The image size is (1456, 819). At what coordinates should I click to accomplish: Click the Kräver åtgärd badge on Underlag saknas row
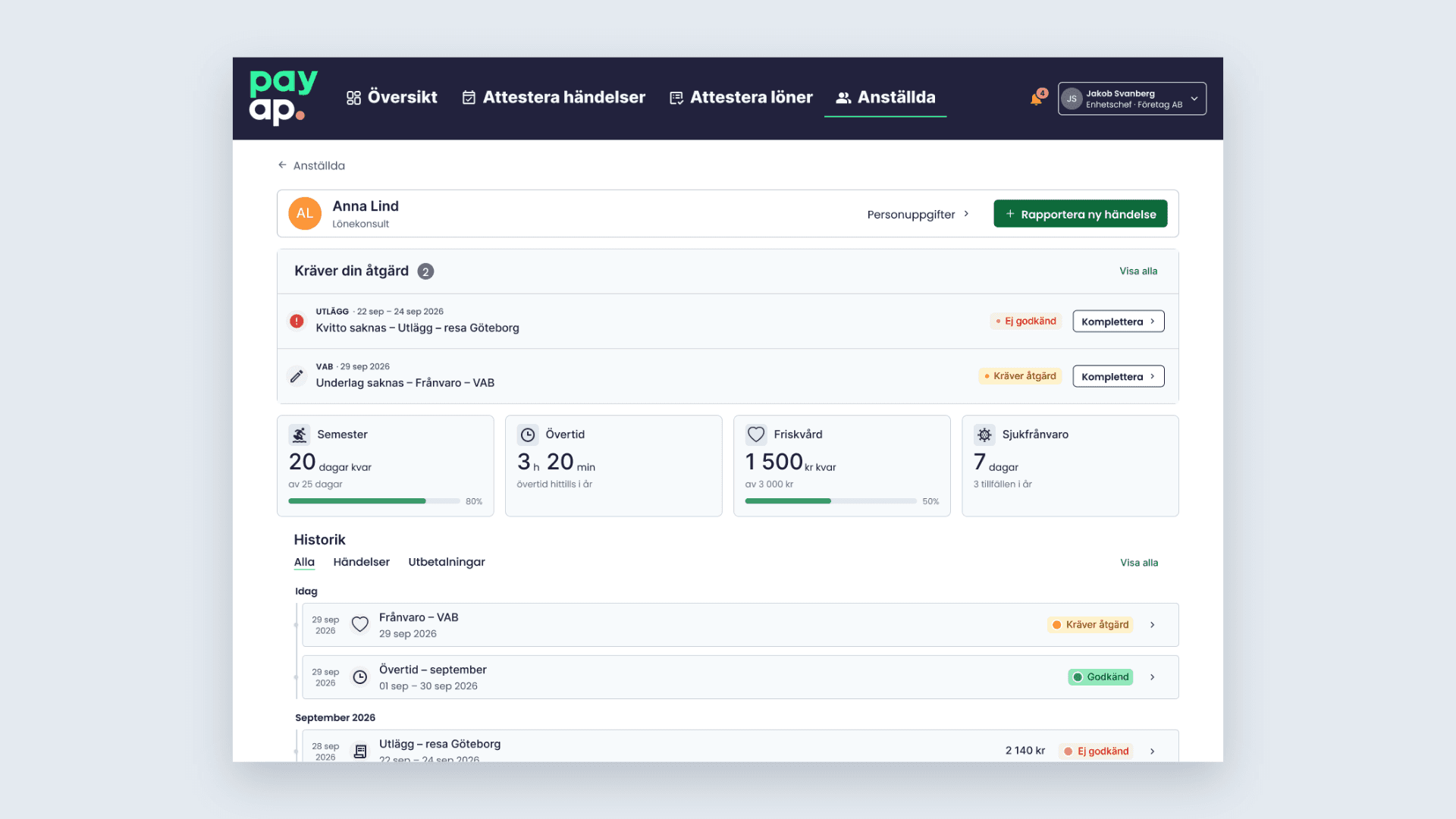tap(1020, 376)
